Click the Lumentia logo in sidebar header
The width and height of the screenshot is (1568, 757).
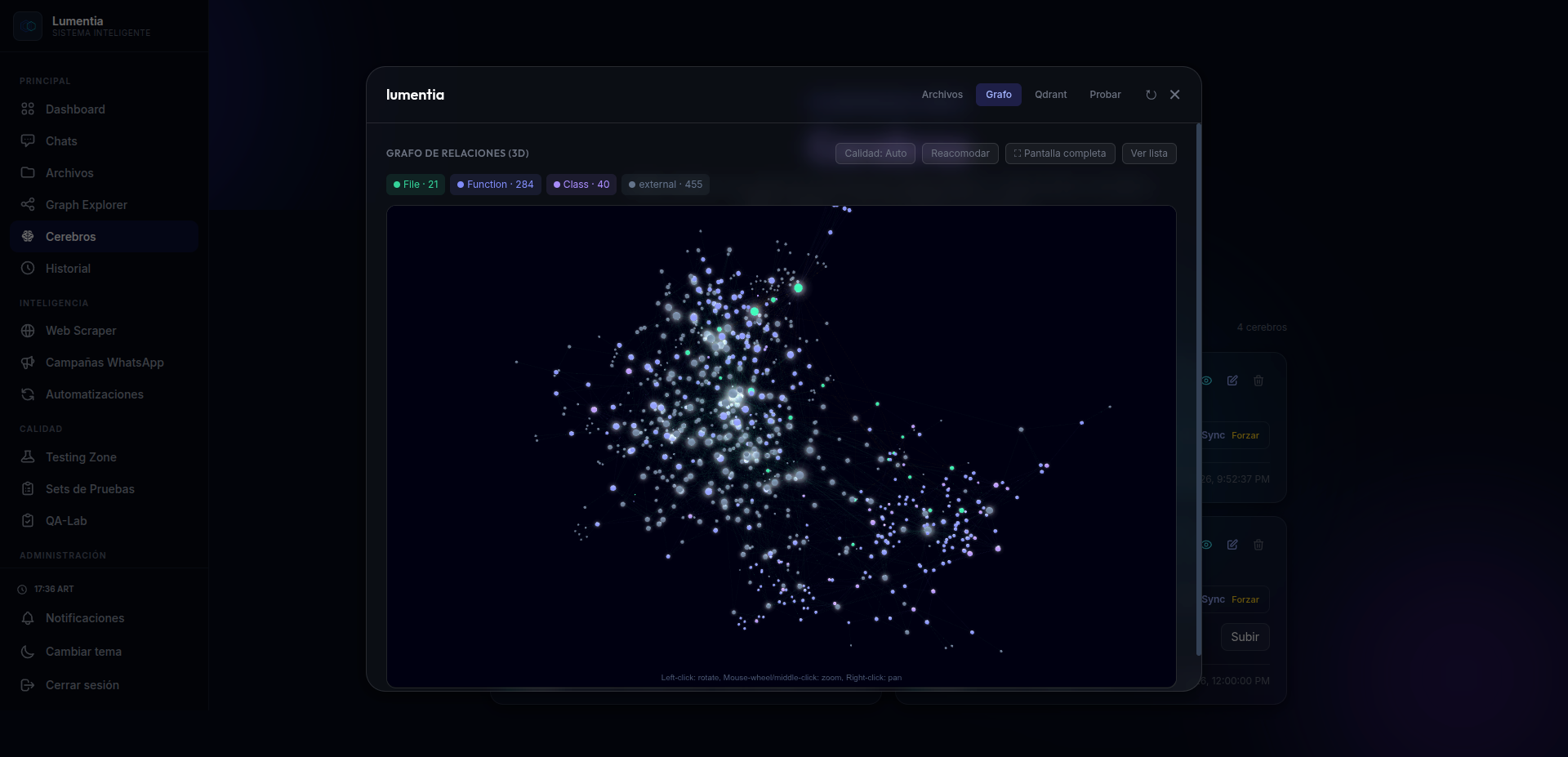pos(28,26)
